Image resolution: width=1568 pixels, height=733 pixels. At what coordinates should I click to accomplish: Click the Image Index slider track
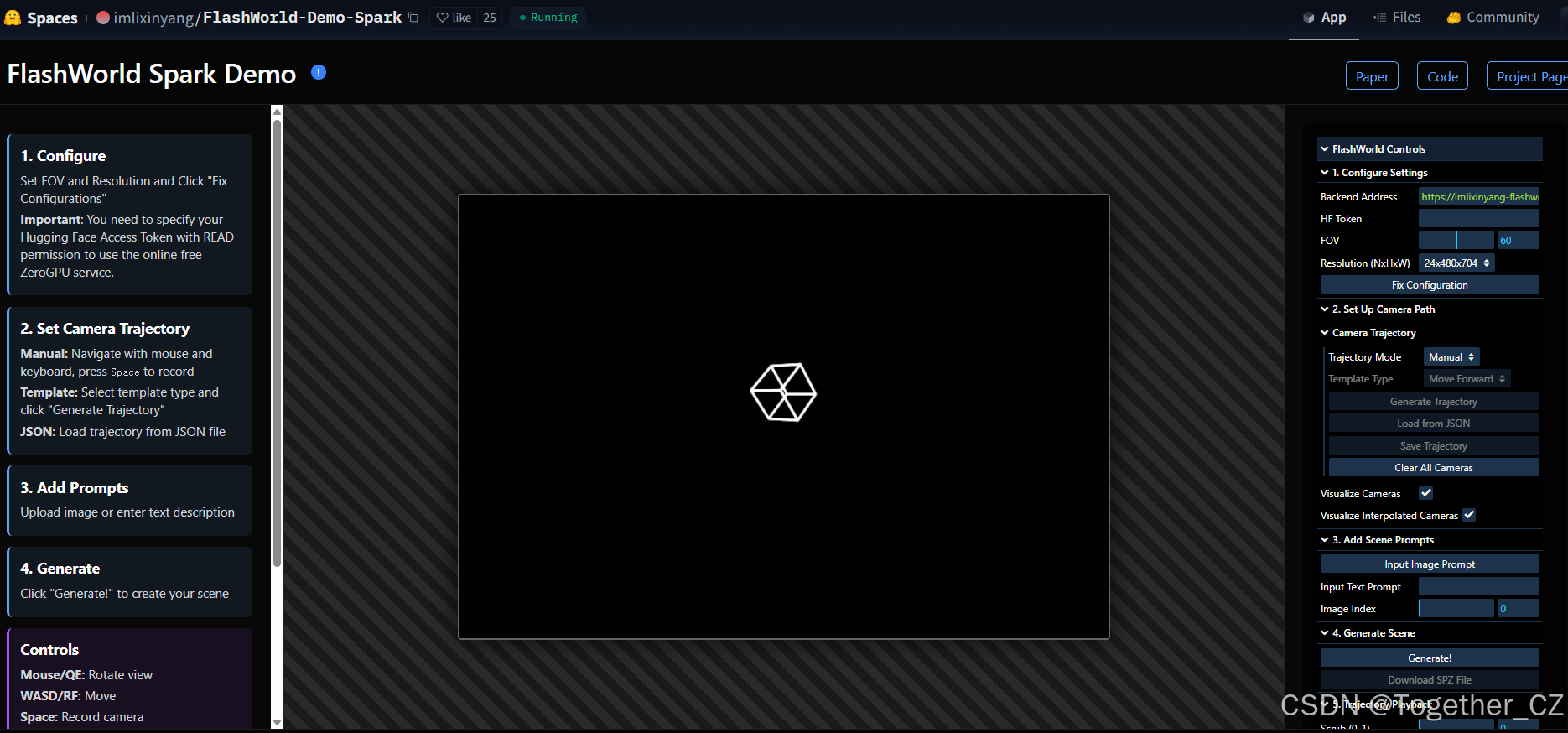[x=1456, y=608]
